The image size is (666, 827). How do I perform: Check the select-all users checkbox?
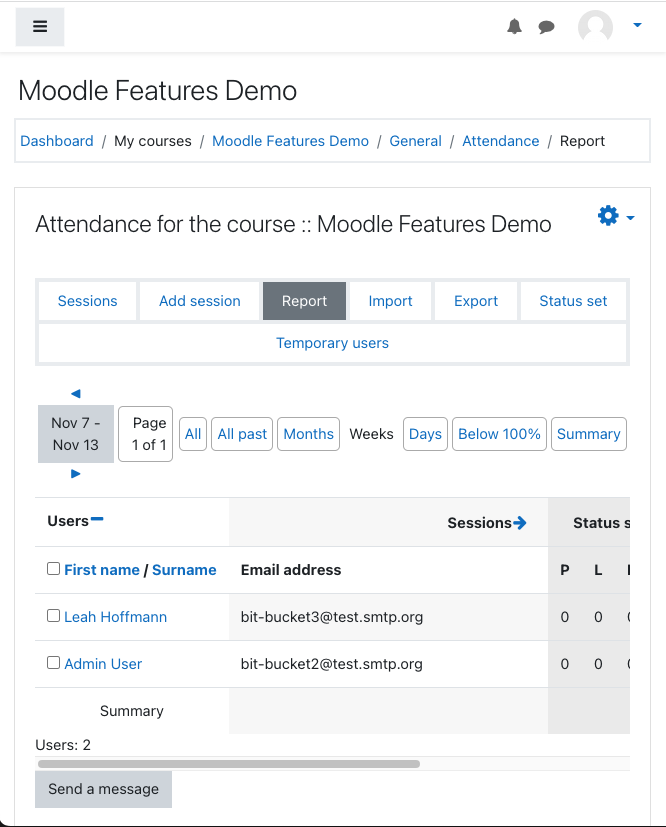tap(53, 568)
